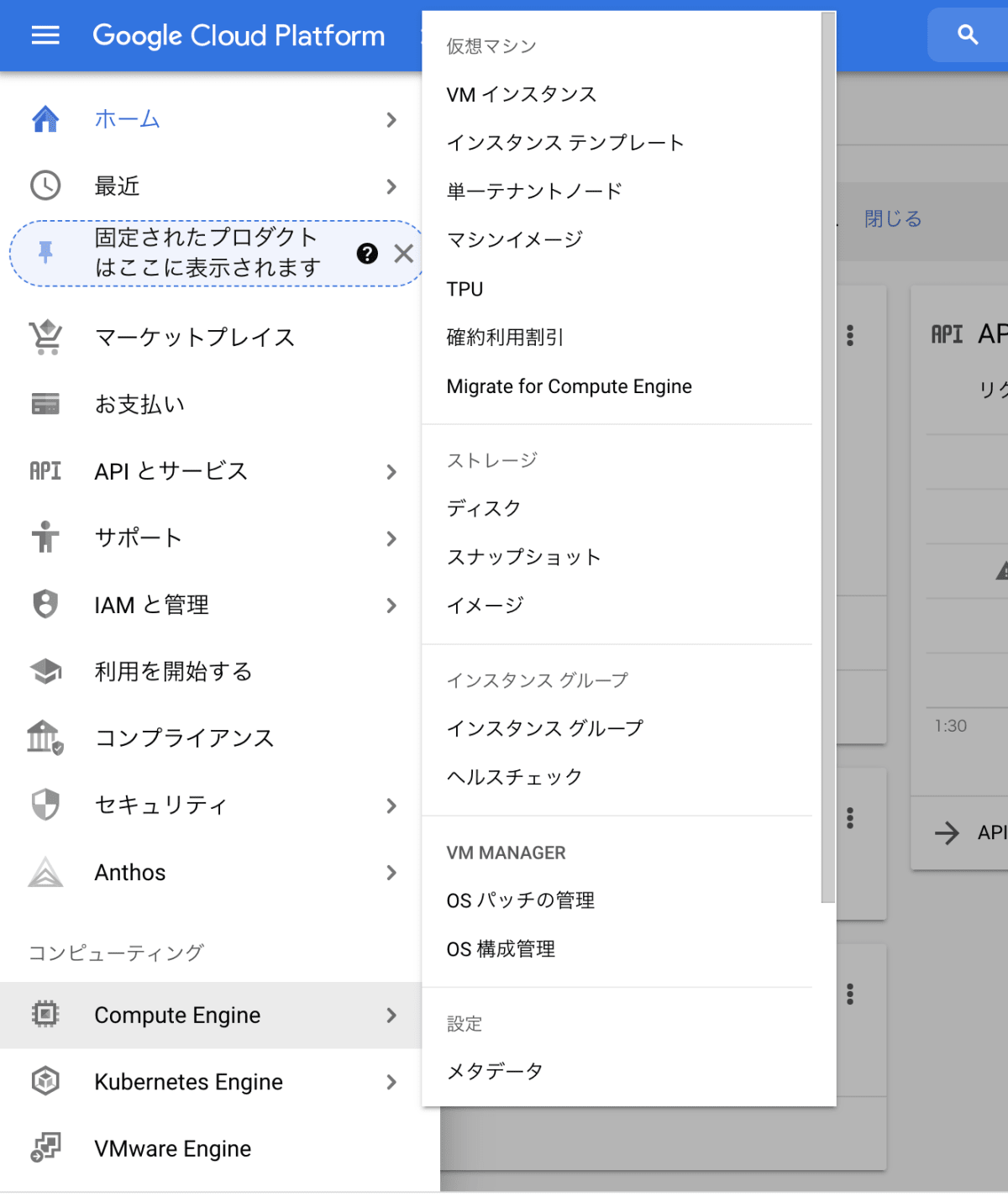The height and width of the screenshot is (1202, 1008).
Task: Click the Compute Engine chip icon
Action: coord(45,1015)
